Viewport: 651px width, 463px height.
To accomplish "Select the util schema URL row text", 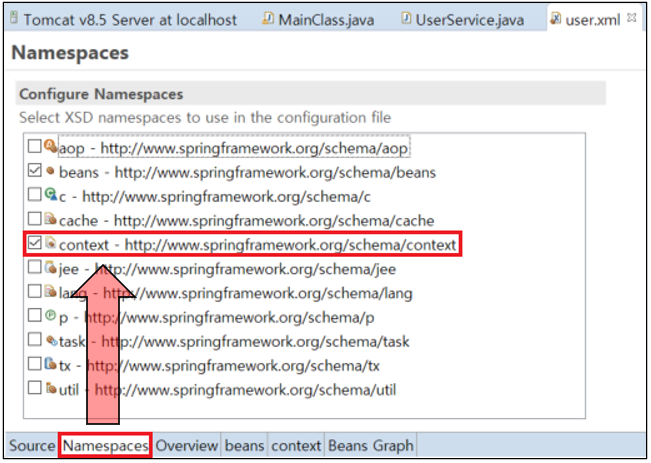I will (x=228, y=390).
